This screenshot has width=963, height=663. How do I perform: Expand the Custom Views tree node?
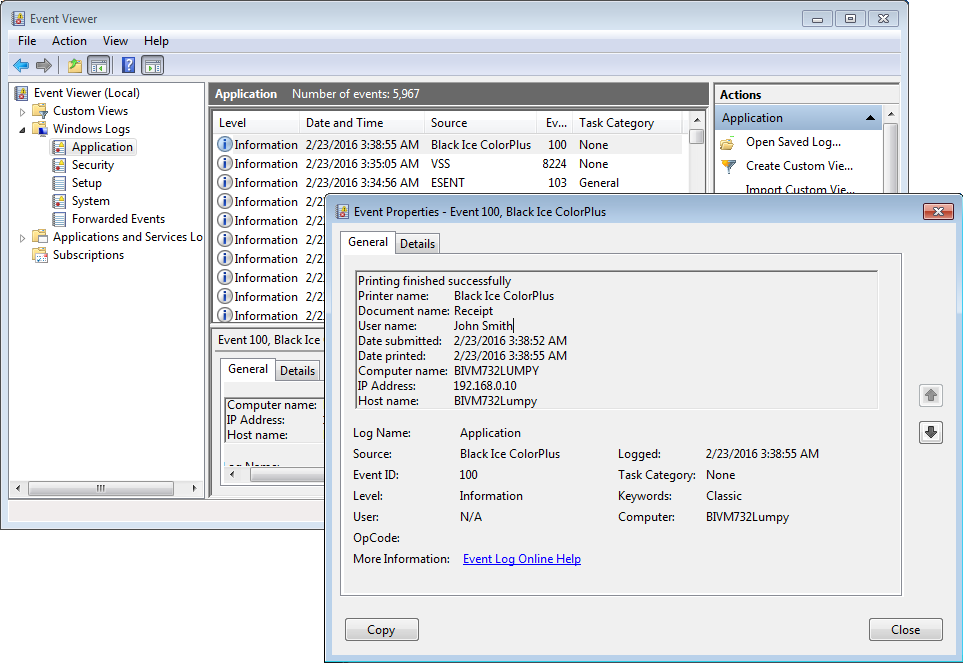coord(23,111)
